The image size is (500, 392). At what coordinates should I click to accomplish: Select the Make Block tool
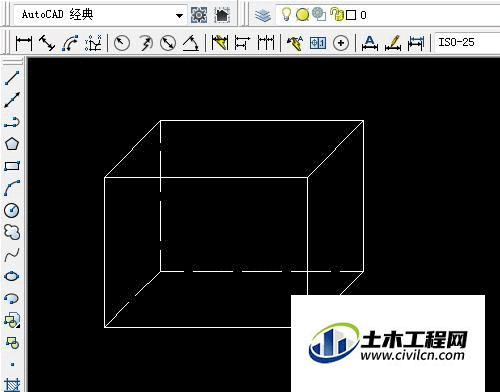(x=12, y=342)
